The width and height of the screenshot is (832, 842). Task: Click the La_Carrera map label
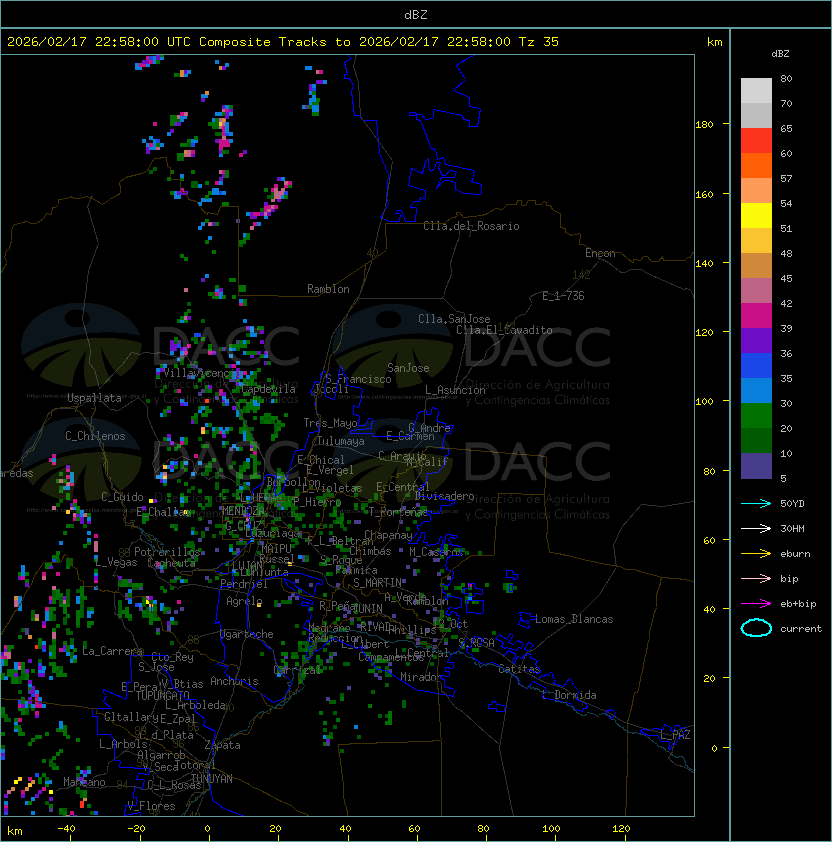tap(112, 651)
